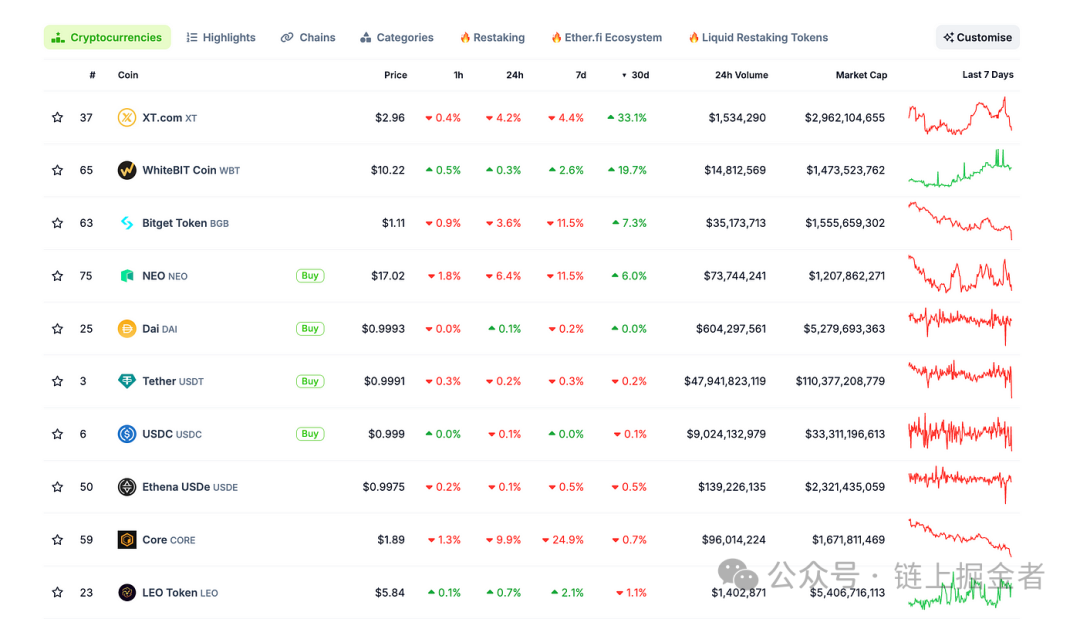Open the XT.com coin page link

tap(169, 118)
